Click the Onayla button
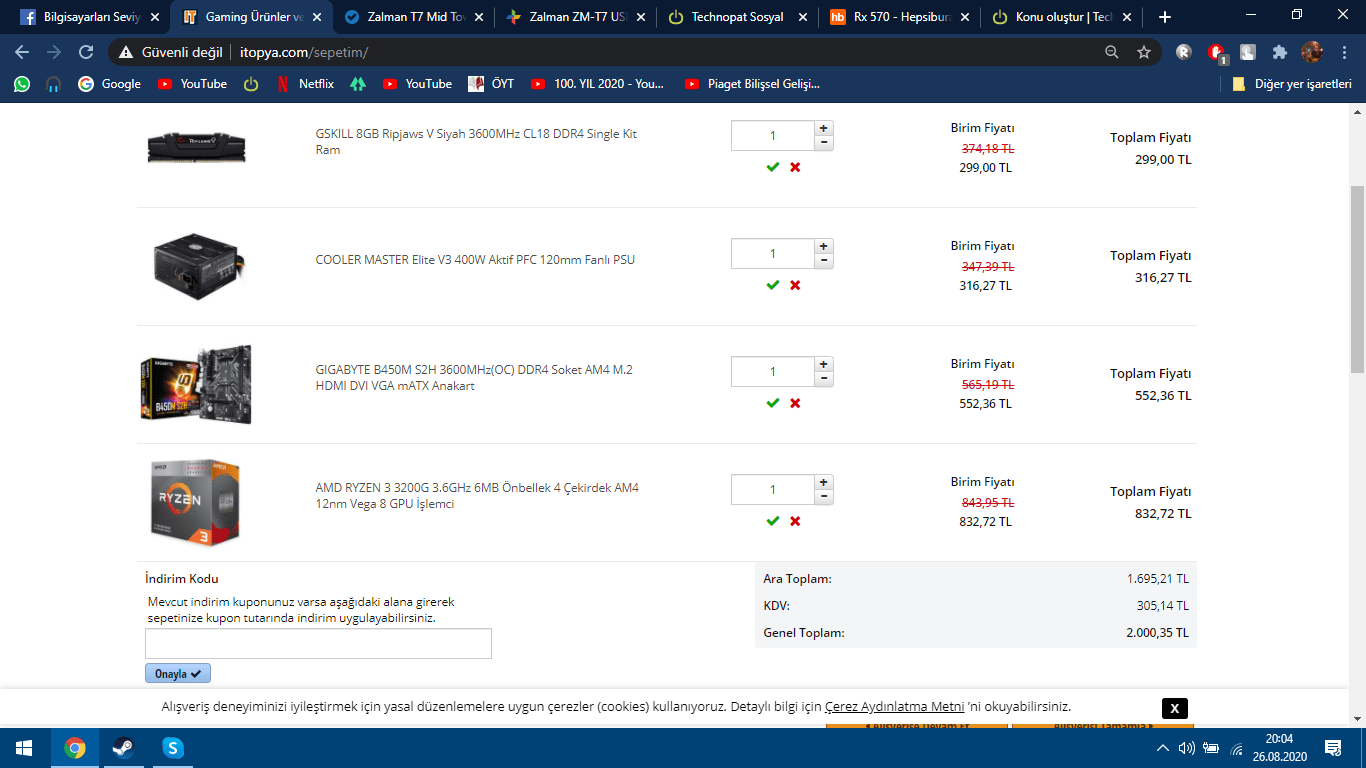Image resolution: width=1366 pixels, height=768 pixels. (x=178, y=674)
